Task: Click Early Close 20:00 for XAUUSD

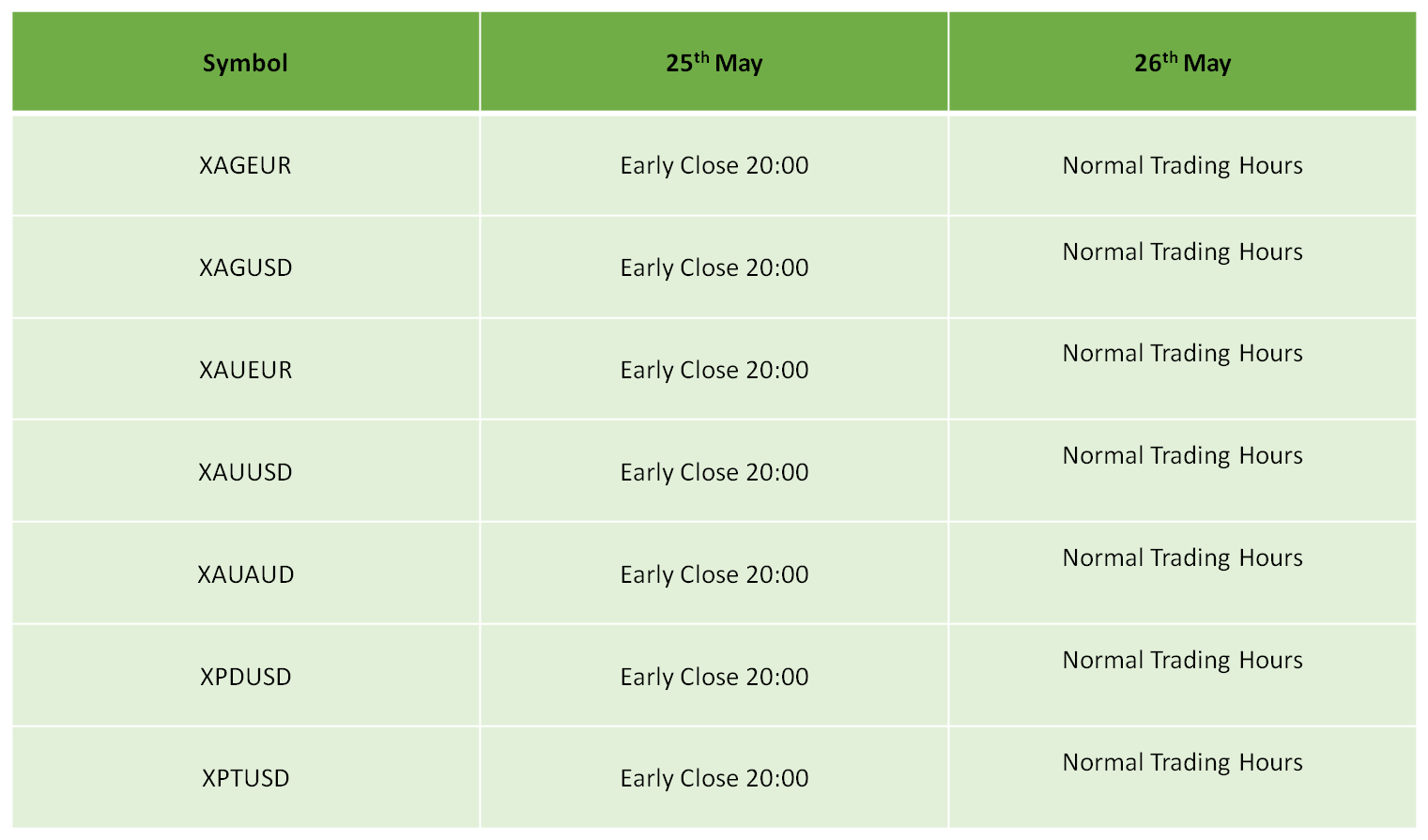Action: coord(714,472)
